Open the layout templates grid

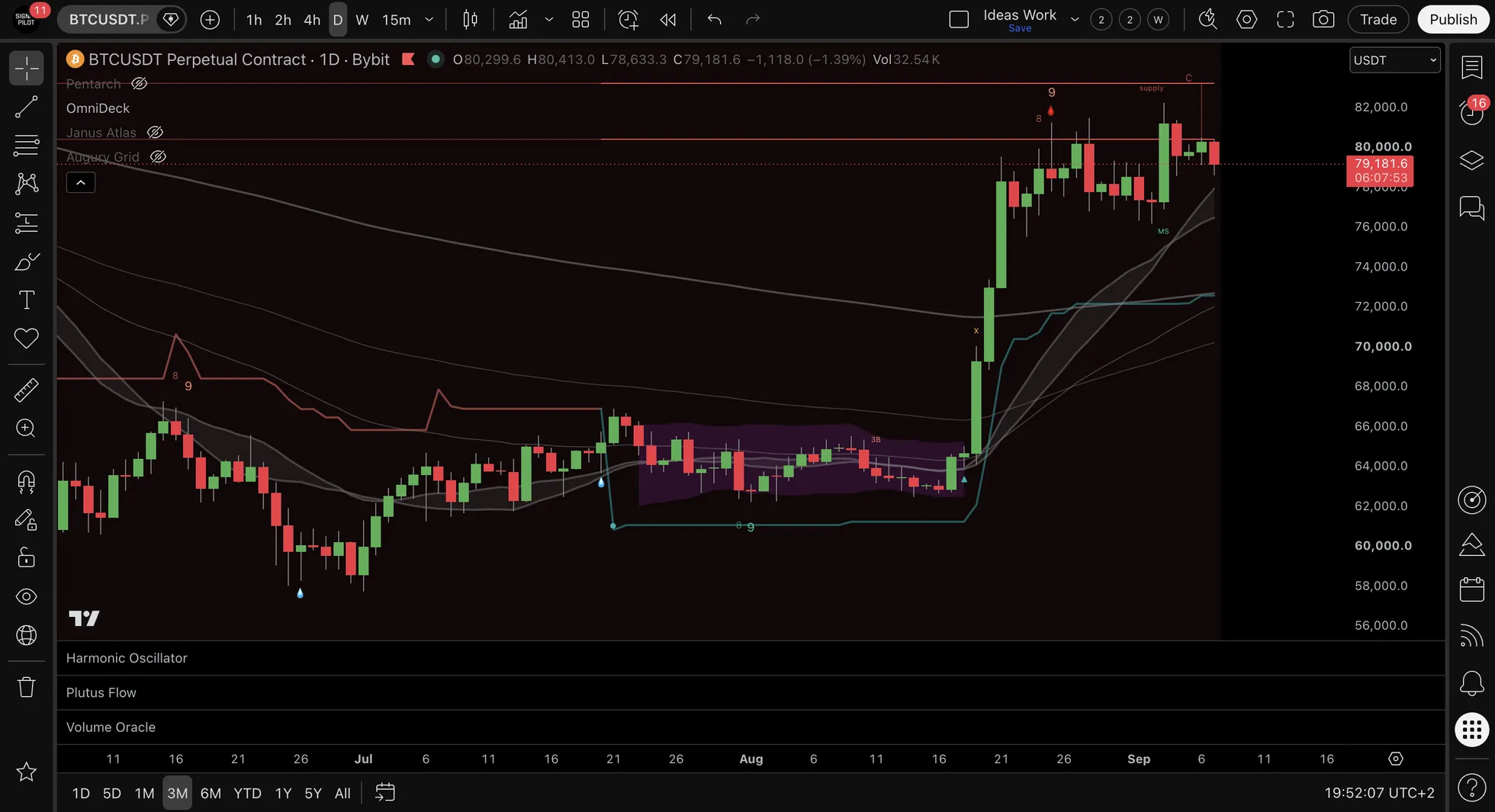580,20
